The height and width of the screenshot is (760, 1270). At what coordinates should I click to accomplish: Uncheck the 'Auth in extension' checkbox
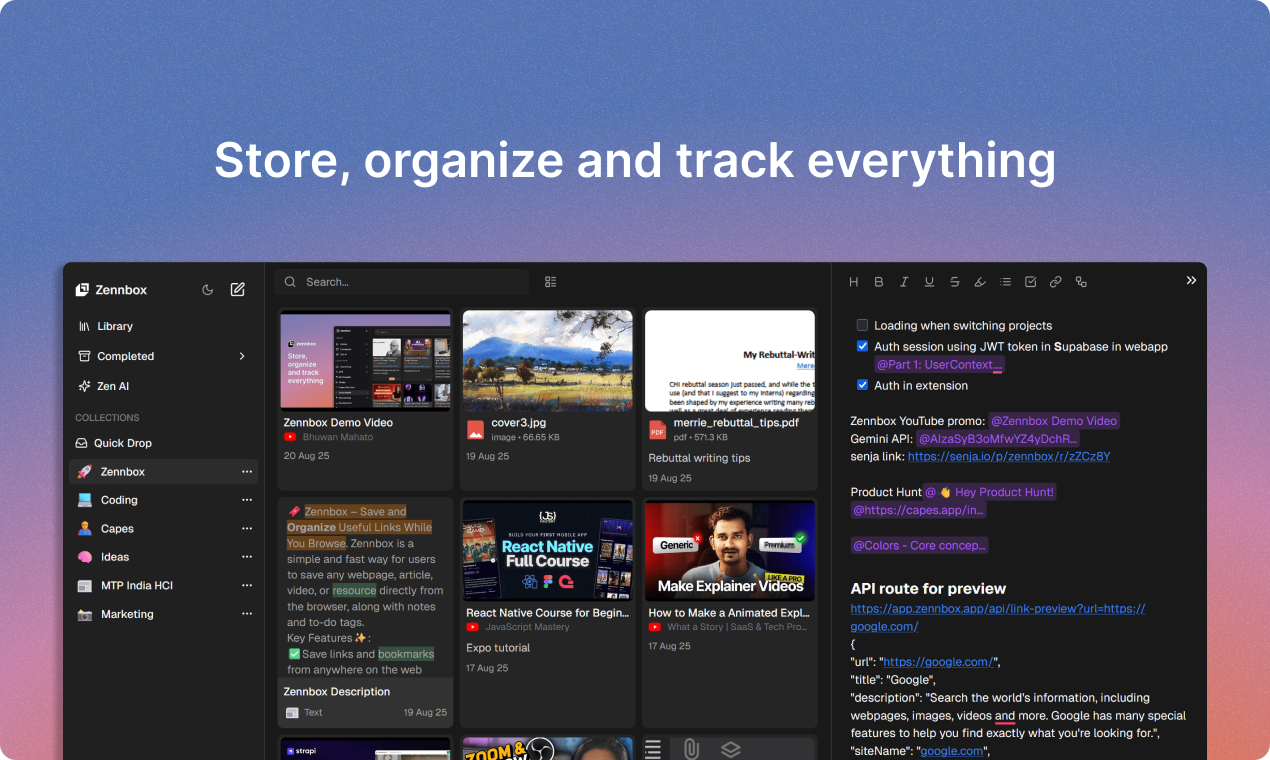click(862, 385)
